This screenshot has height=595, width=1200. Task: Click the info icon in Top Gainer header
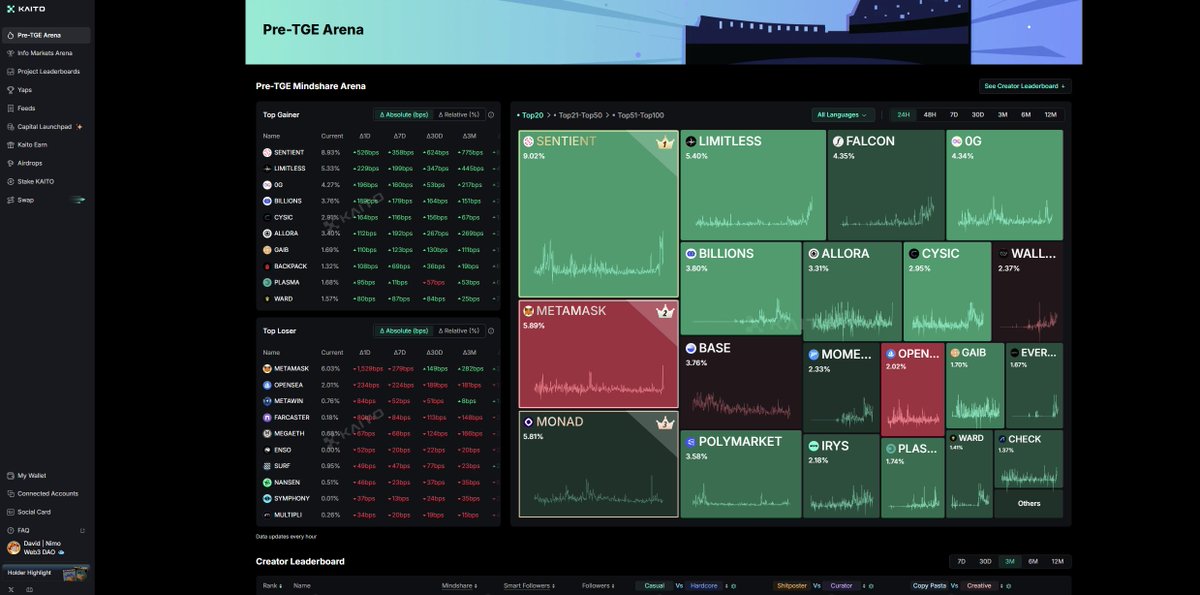pyautogui.click(x=491, y=115)
